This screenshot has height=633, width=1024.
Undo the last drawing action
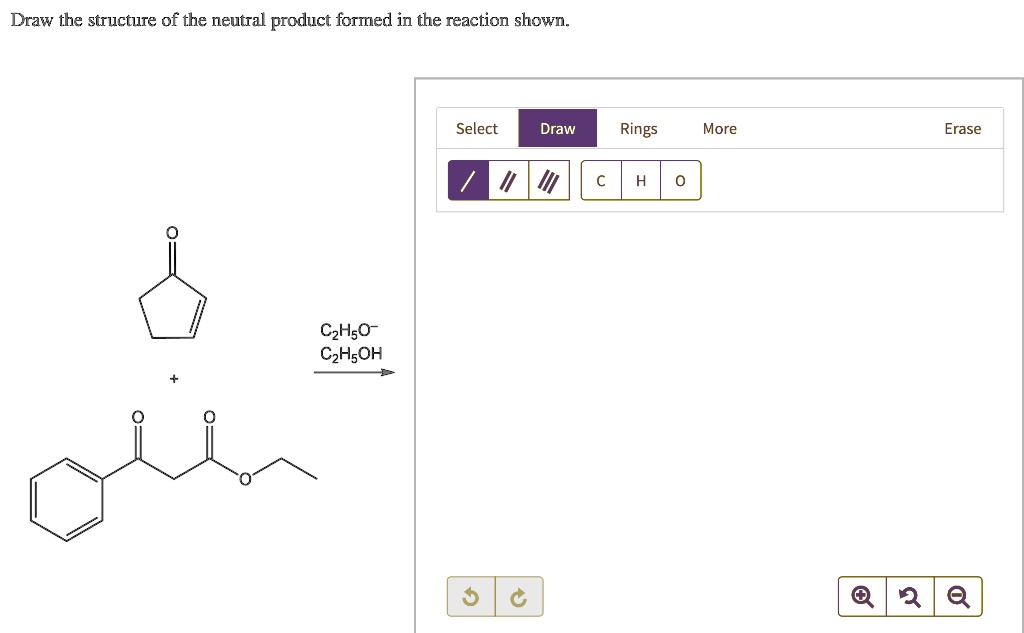click(471, 595)
